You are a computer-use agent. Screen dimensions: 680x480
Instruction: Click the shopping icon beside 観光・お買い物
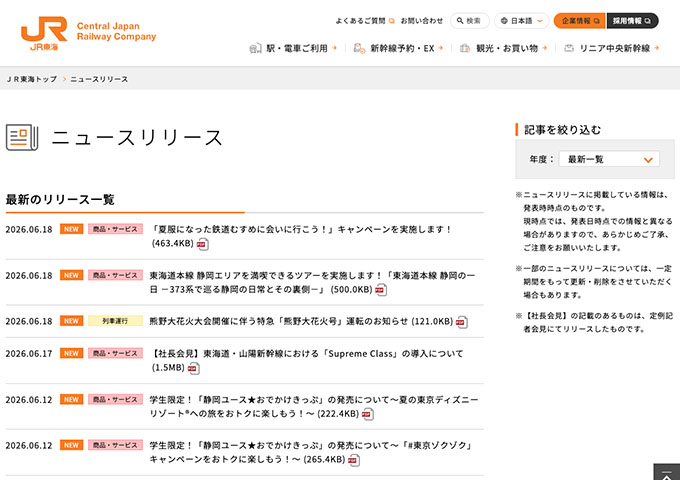[465, 49]
